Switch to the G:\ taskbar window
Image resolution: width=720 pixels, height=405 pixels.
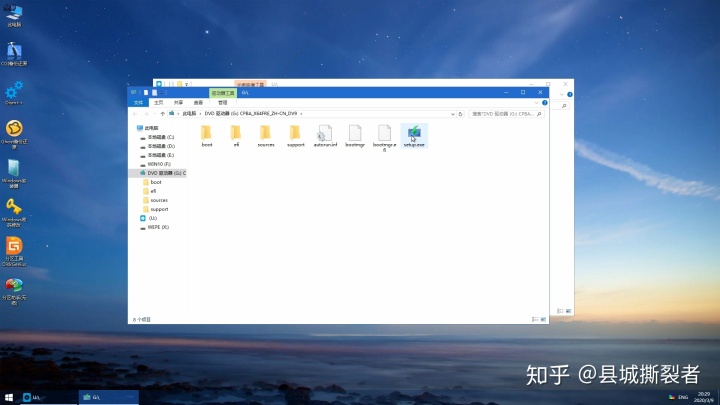pos(108,397)
